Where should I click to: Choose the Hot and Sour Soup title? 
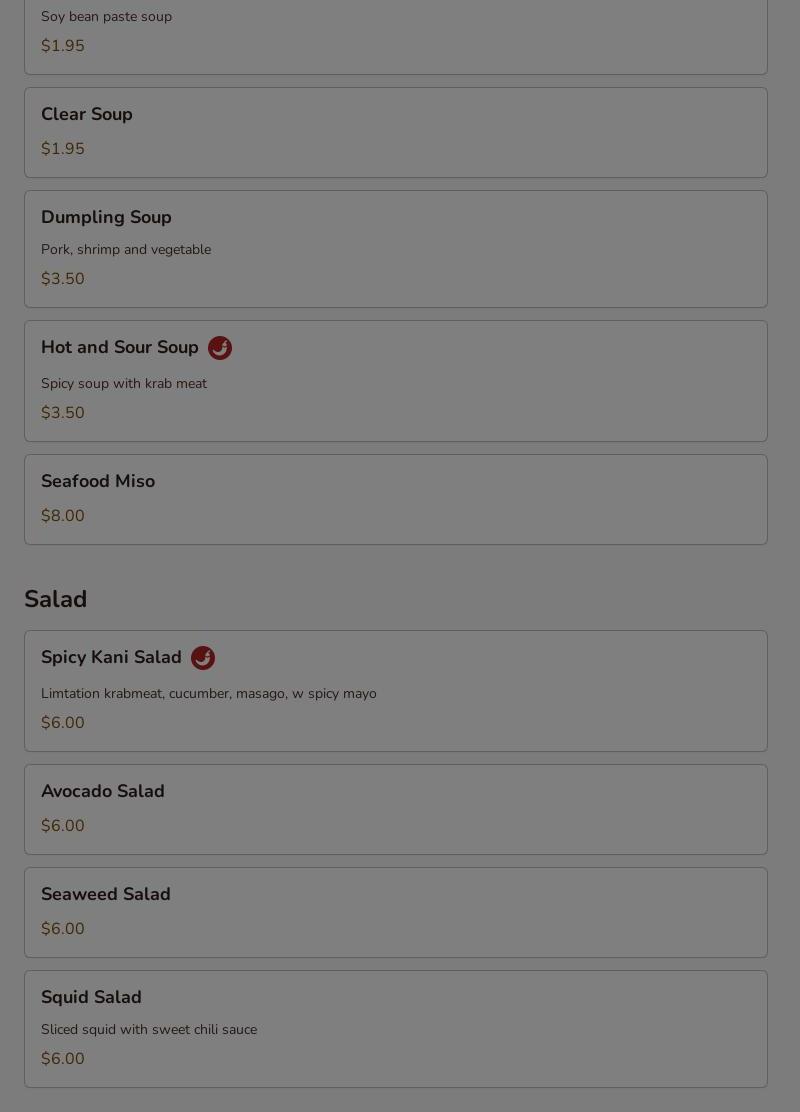(x=120, y=347)
